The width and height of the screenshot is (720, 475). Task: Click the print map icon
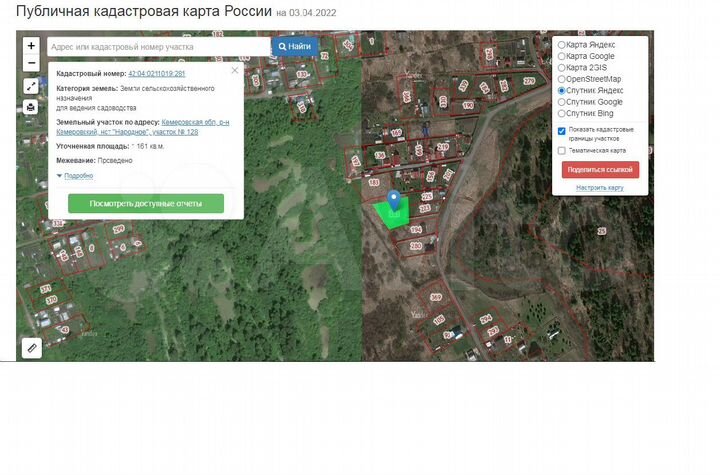pyautogui.click(x=32, y=107)
